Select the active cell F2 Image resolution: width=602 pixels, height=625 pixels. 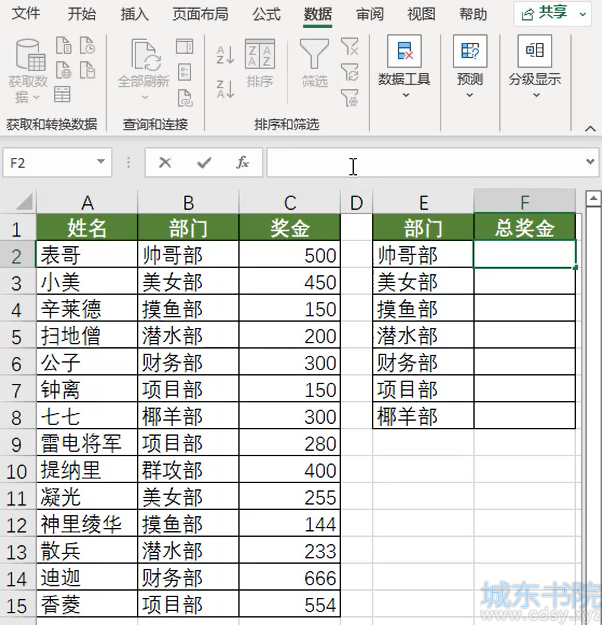[x=525, y=254]
